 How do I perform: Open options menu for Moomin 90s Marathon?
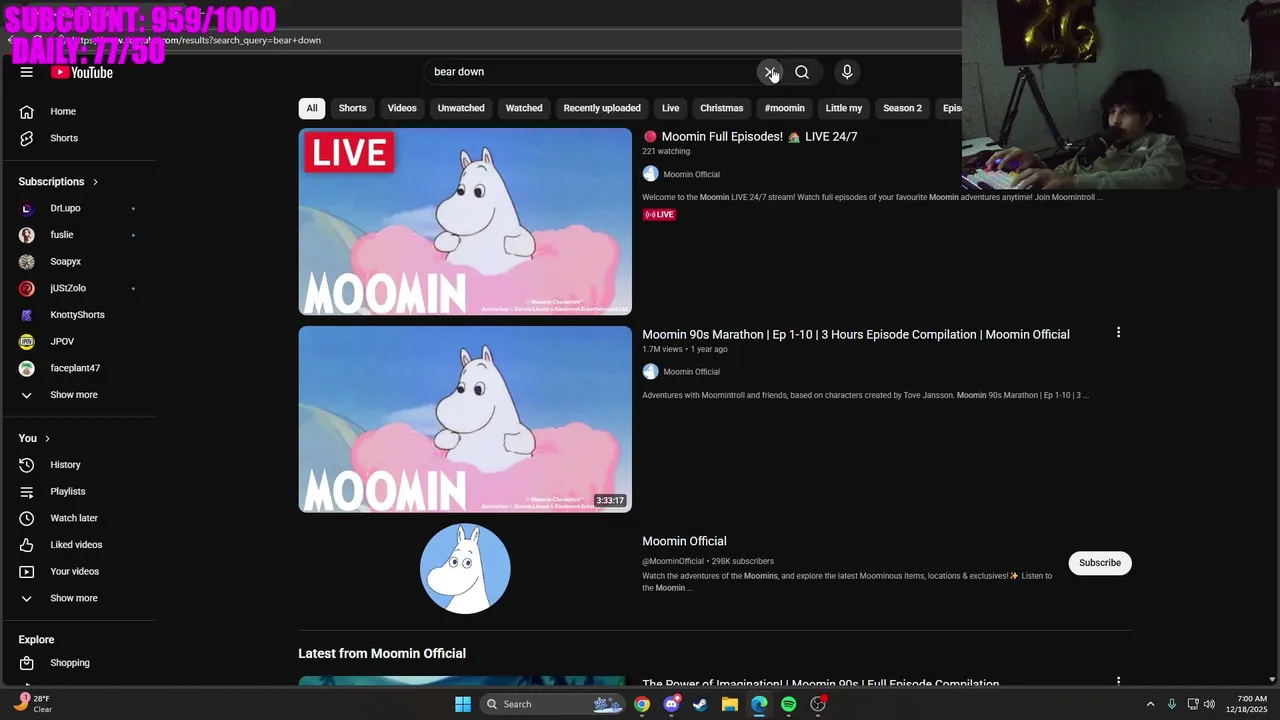(1118, 332)
